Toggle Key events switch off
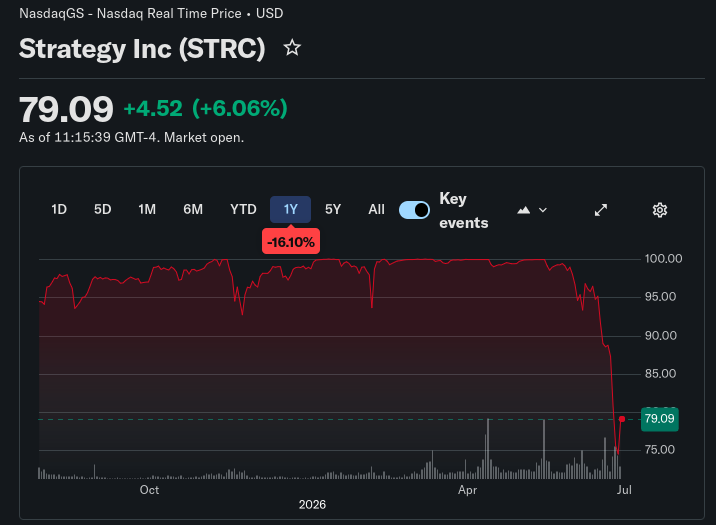The height and width of the screenshot is (525, 716). [414, 210]
